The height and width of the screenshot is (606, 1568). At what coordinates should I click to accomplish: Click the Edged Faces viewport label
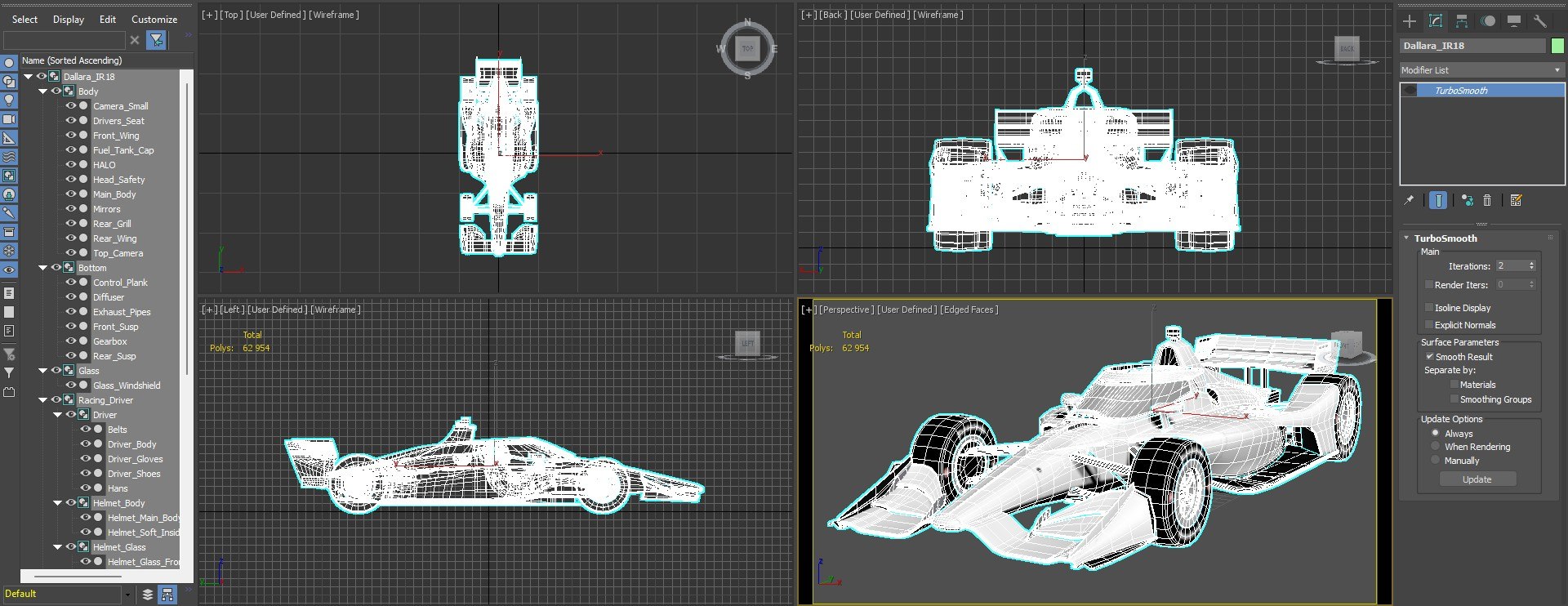[x=969, y=310]
